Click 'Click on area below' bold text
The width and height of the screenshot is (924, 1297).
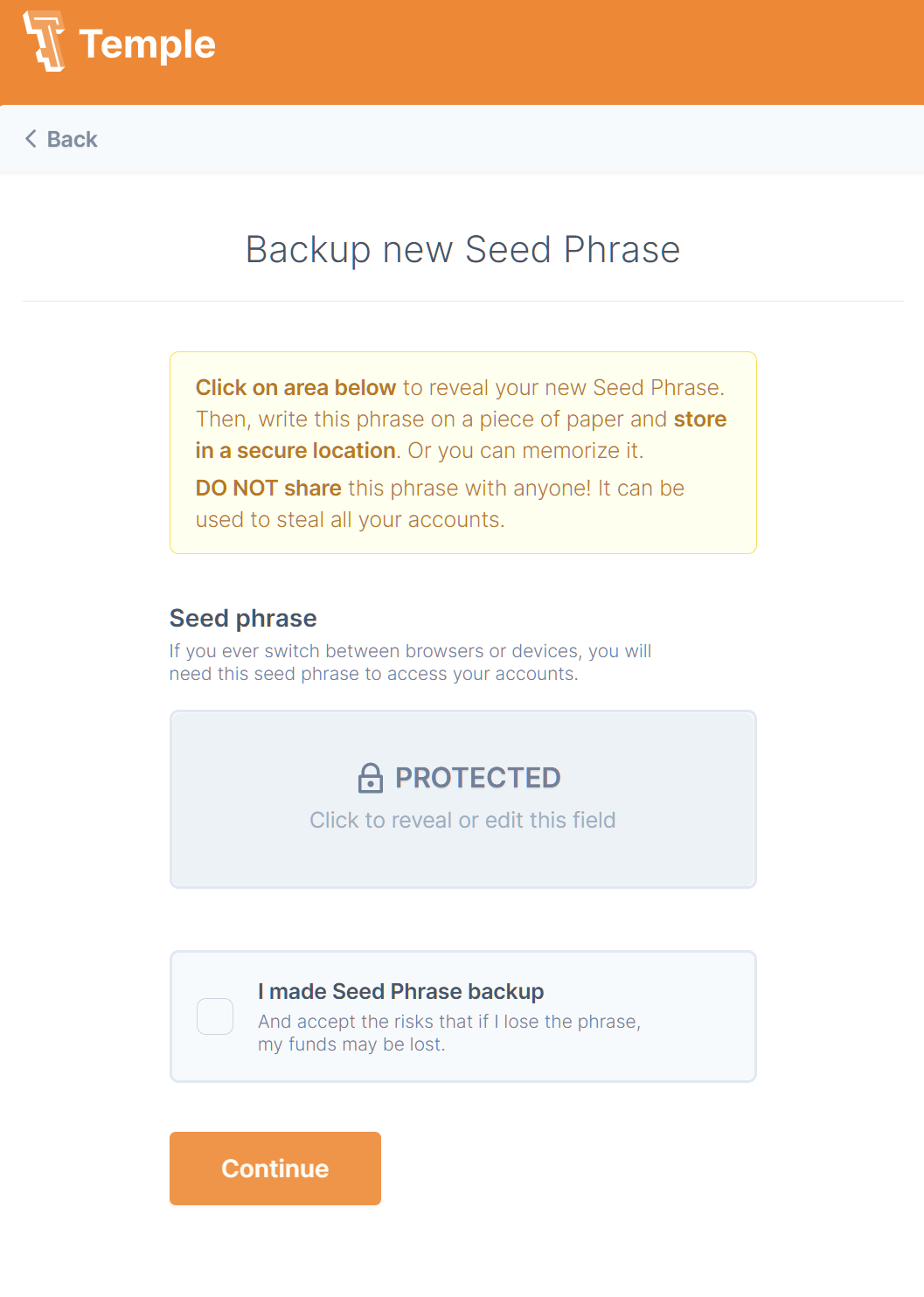pyautogui.click(x=295, y=388)
